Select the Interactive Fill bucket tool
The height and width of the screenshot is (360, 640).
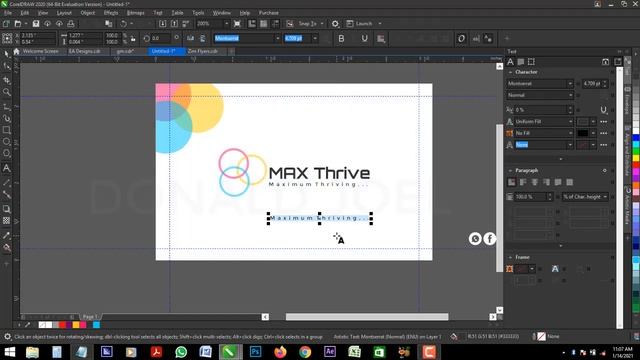click(x=7, y=247)
